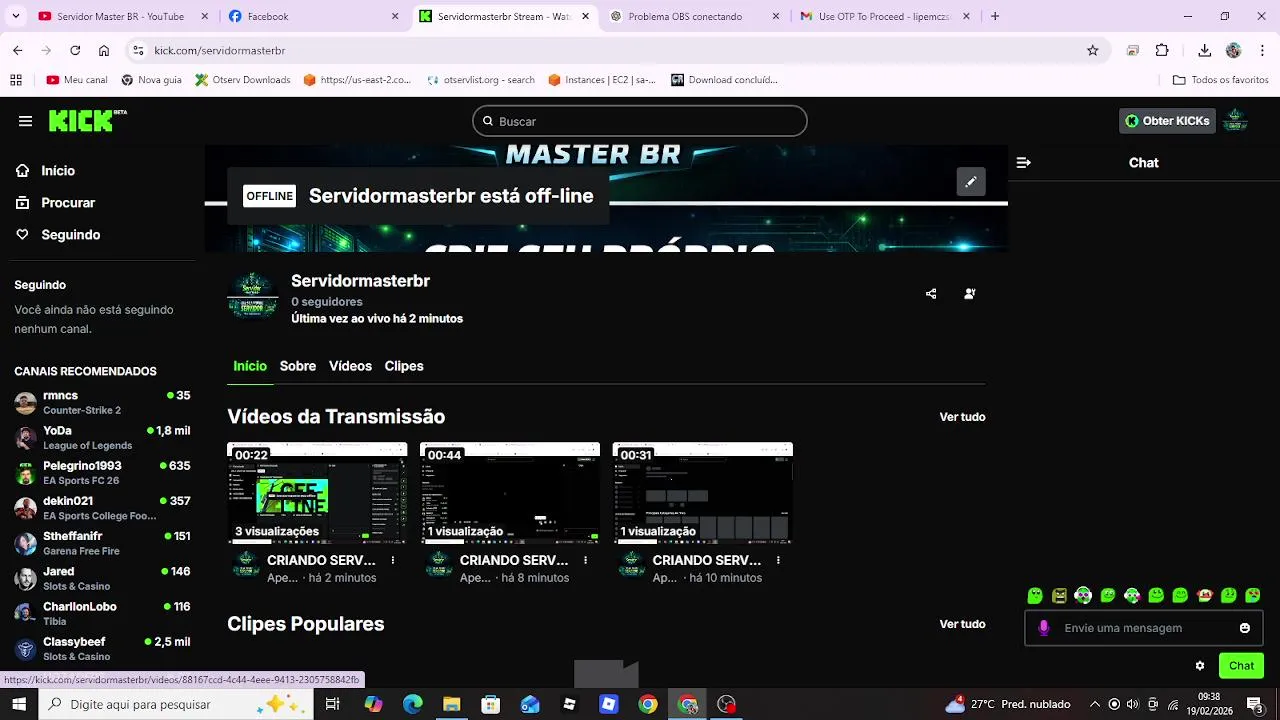Open the apps grid in the bookmarks bar

(x=16, y=80)
